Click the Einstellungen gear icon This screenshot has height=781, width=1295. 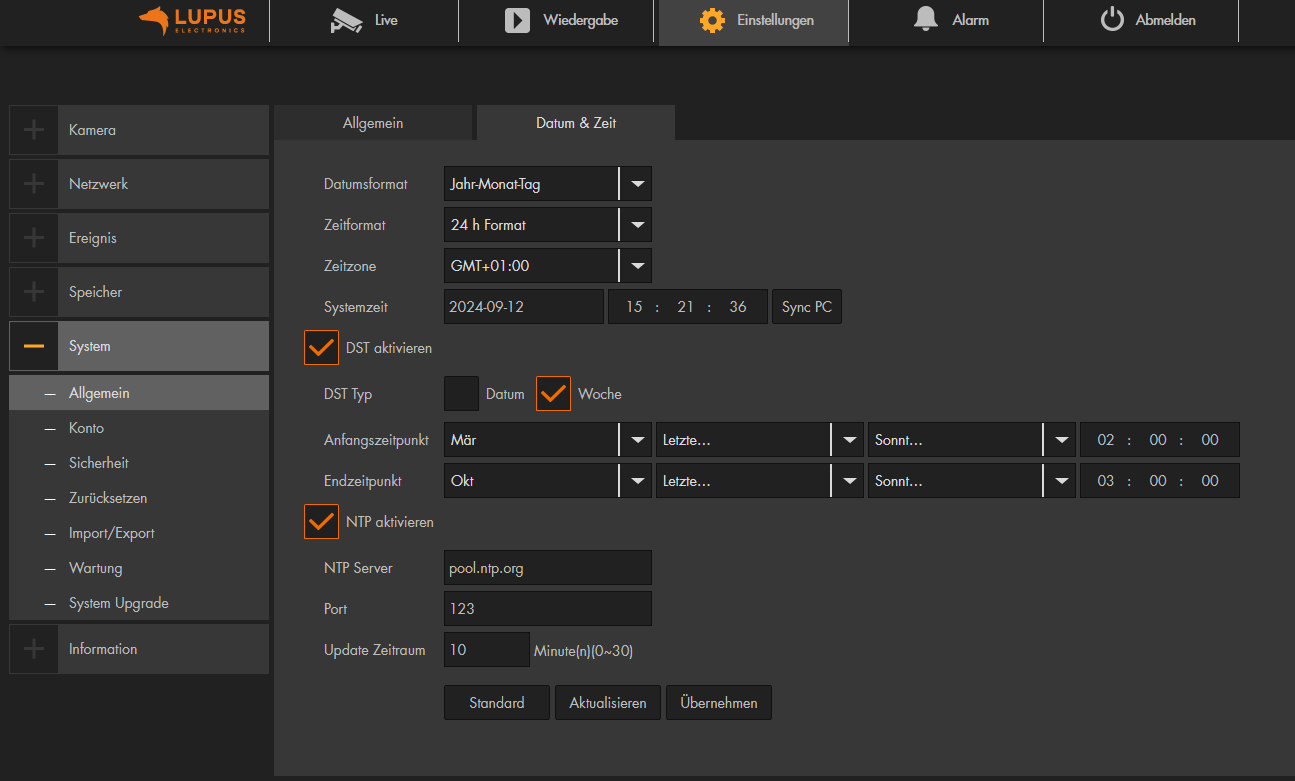712,21
